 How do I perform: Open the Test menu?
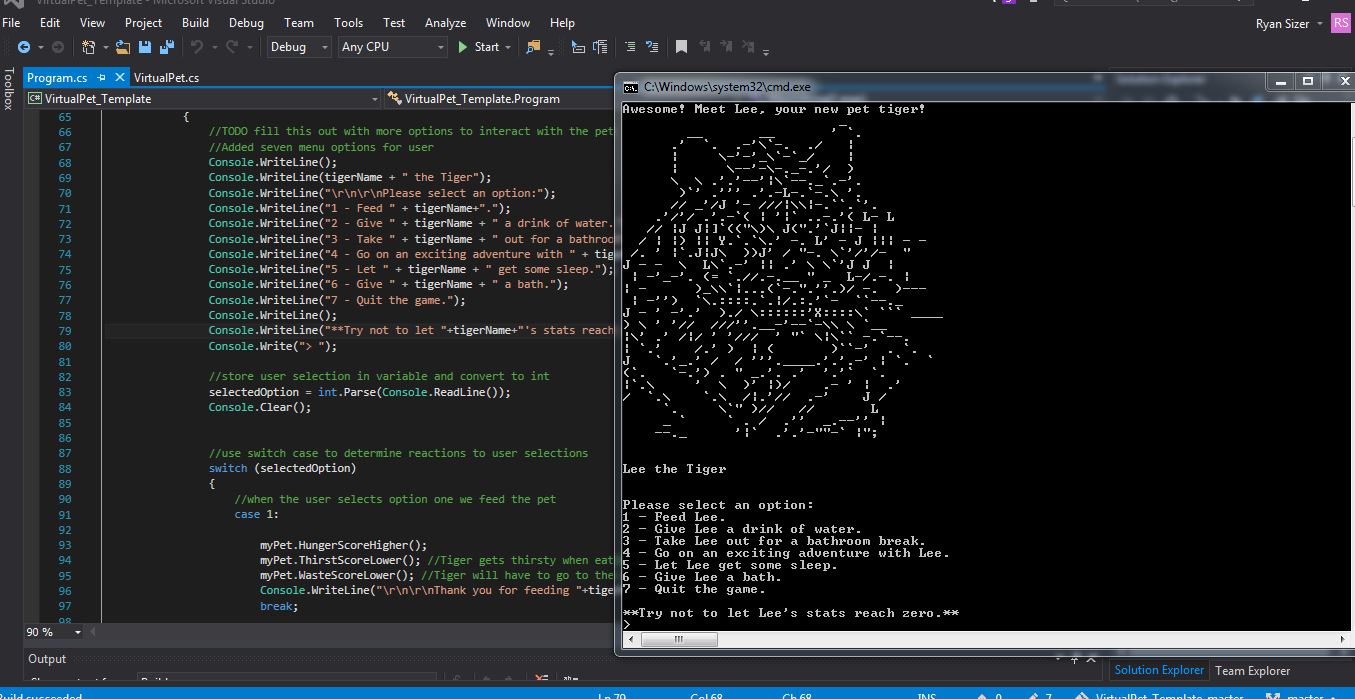pos(395,22)
